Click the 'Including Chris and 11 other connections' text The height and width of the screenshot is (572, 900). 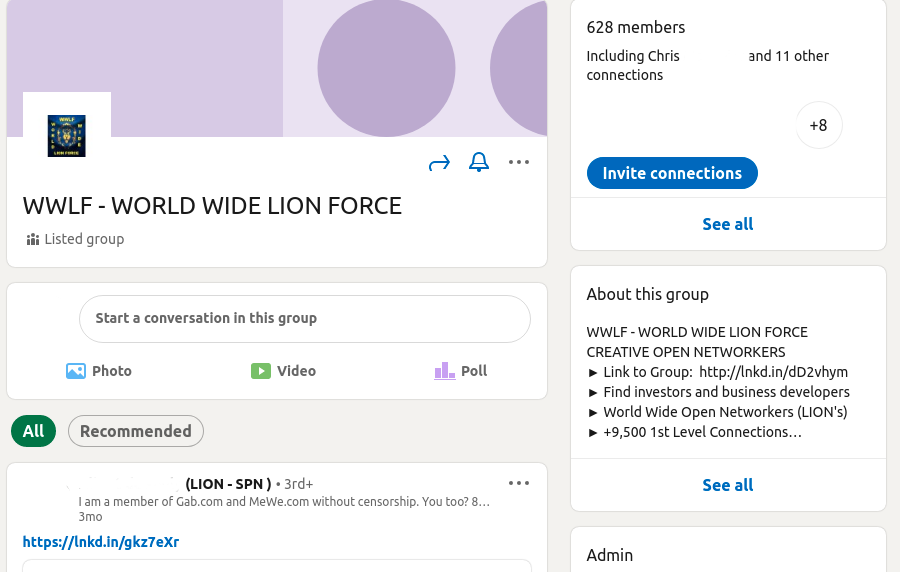click(708, 65)
